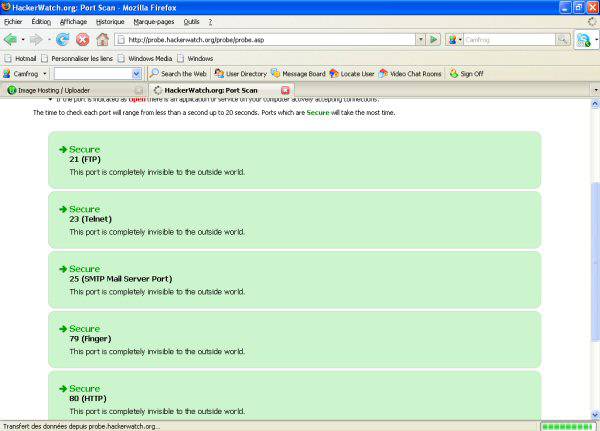Viewport: 600px width, 431px height.
Task: Click the Secure arrow icon for 25 (SMTP)
Action: (63, 269)
